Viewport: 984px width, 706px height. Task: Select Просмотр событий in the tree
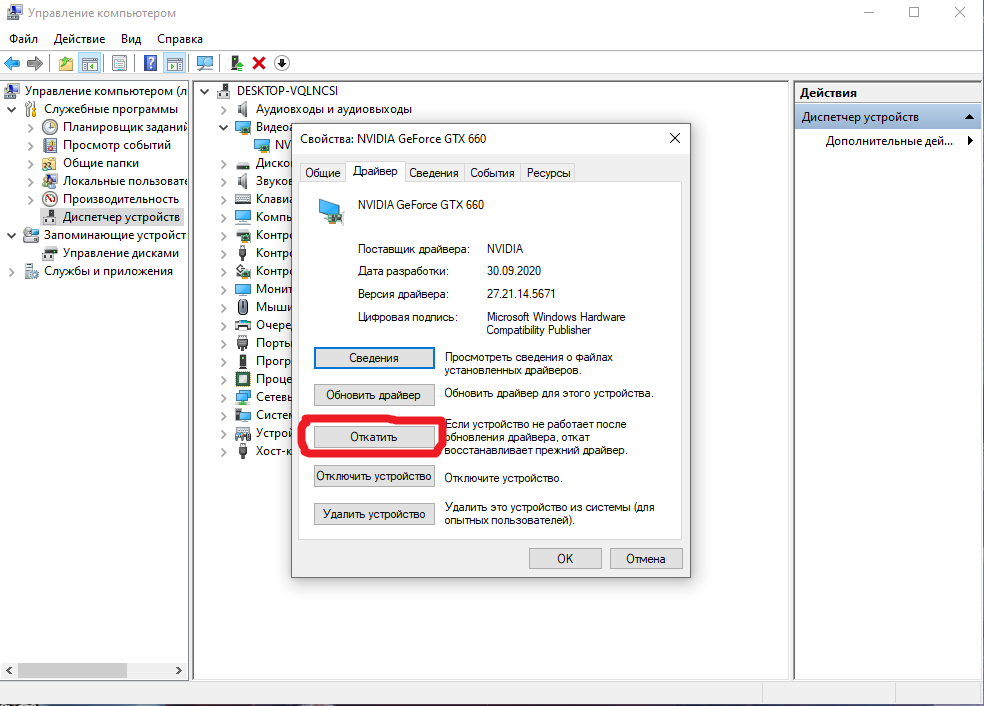[x=117, y=145]
